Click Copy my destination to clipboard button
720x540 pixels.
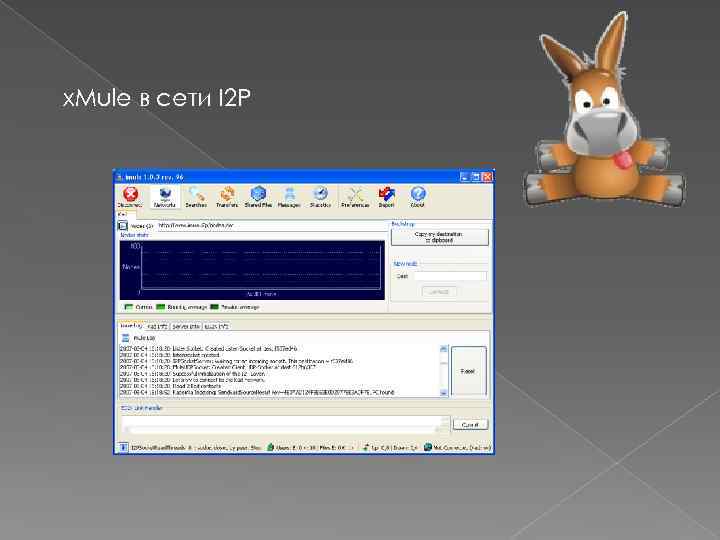[x=439, y=237]
